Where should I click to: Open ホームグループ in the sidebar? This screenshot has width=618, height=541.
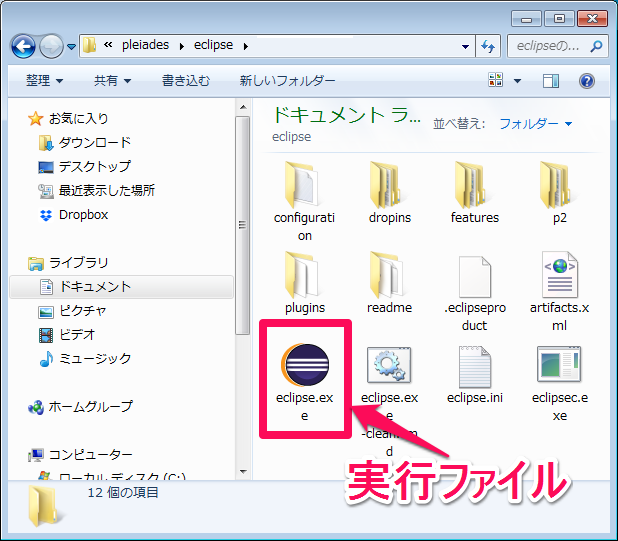pos(80,407)
